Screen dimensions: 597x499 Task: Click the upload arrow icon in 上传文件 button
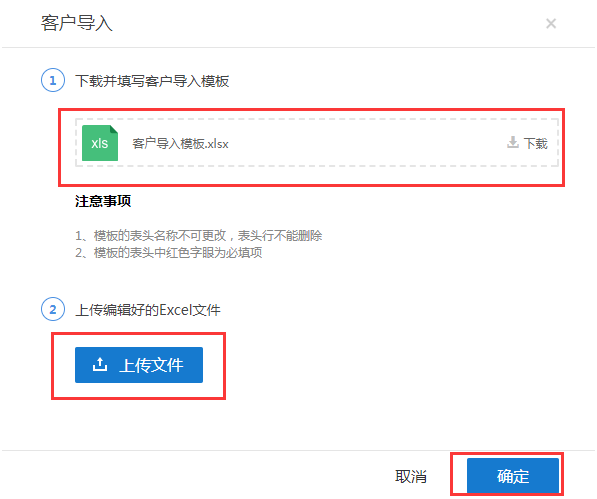coord(100,364)
